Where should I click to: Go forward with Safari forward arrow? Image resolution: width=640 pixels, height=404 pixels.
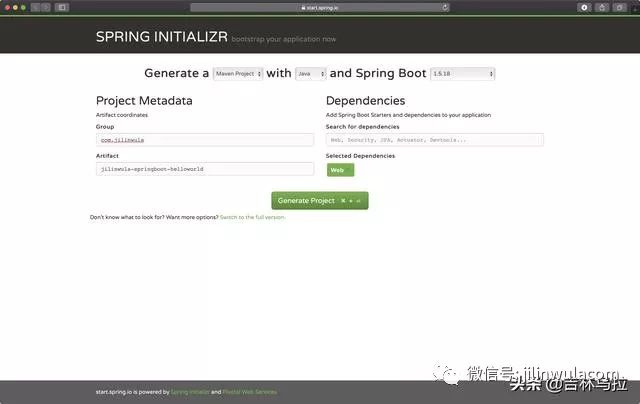pos(46,7)
